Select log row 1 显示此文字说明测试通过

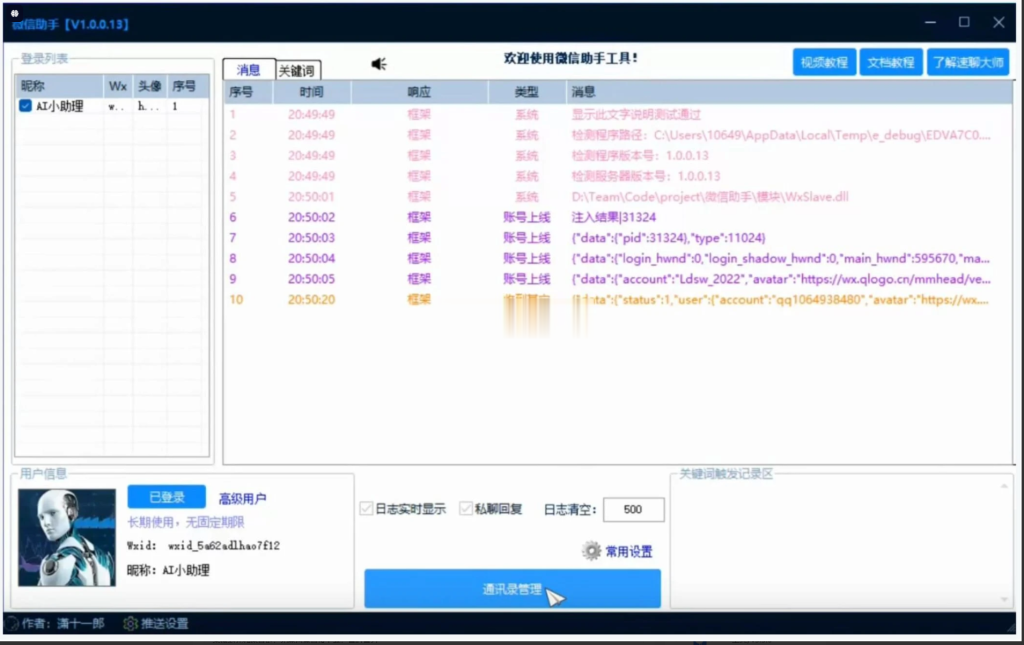click(618, 114)
